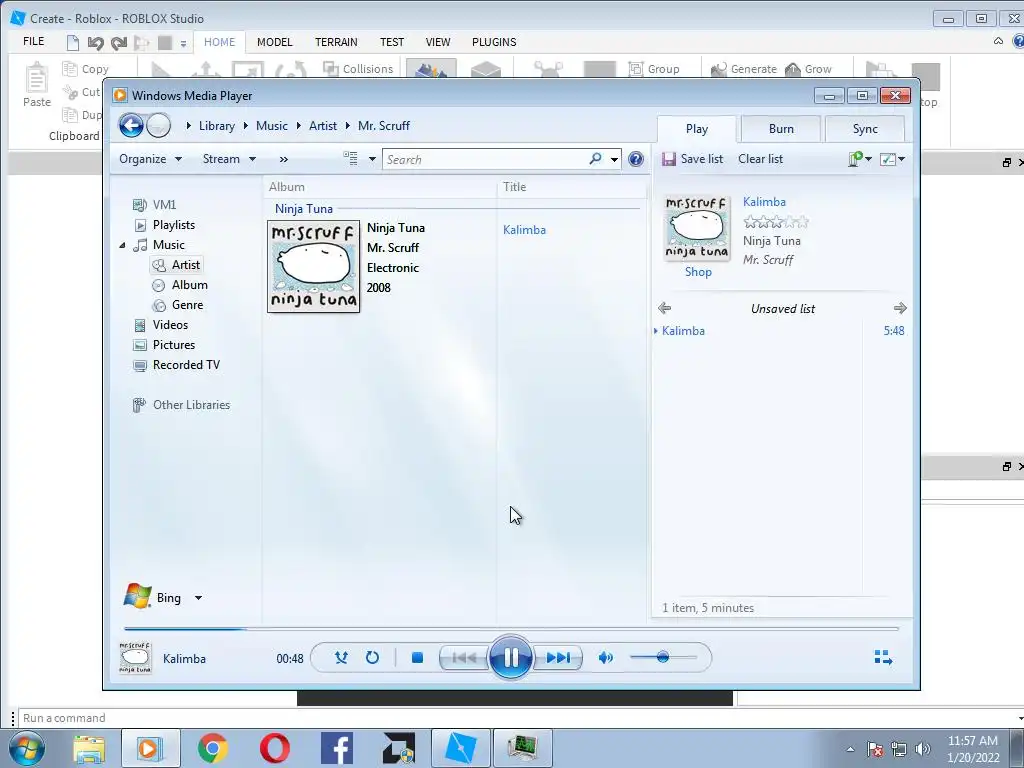Toggle repeat in playback controls
This screenshot has height=768, width=1024.
pos(372,658)
